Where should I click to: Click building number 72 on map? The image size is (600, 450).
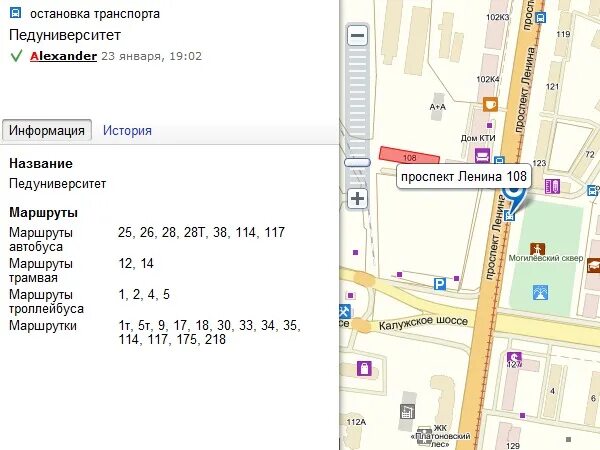point(590,154)
